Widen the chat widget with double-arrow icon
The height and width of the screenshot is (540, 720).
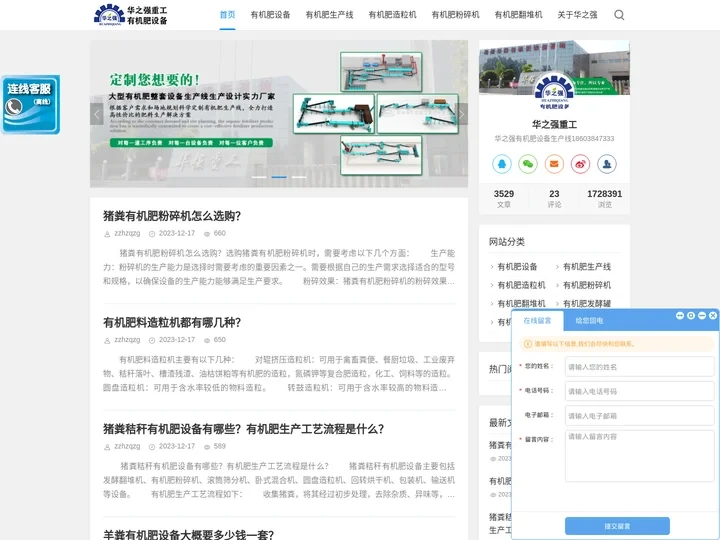point(680,315)
